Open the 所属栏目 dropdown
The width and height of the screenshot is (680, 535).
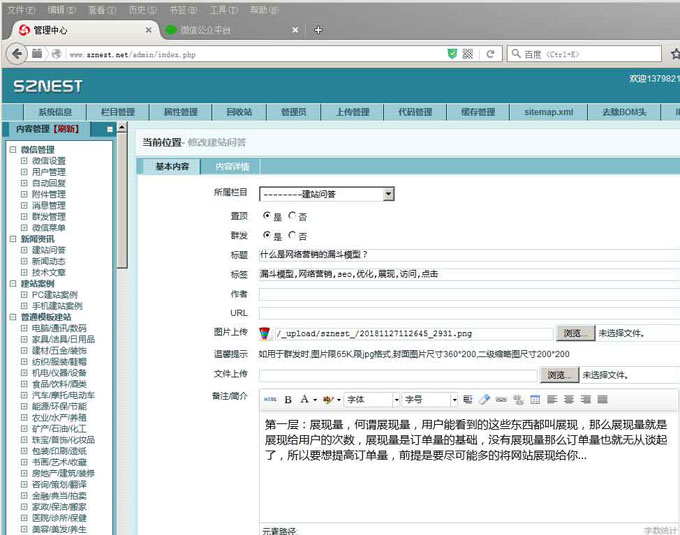(x=327, y=194)
